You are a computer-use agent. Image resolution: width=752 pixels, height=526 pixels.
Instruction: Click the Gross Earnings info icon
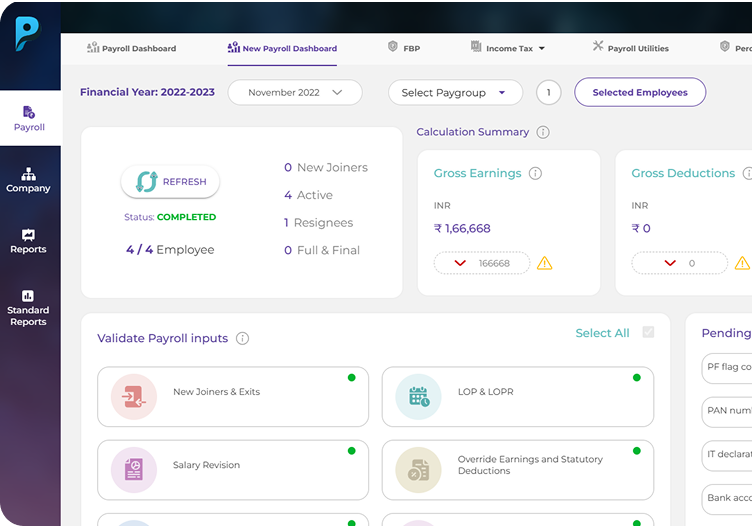tap(535, 173)
